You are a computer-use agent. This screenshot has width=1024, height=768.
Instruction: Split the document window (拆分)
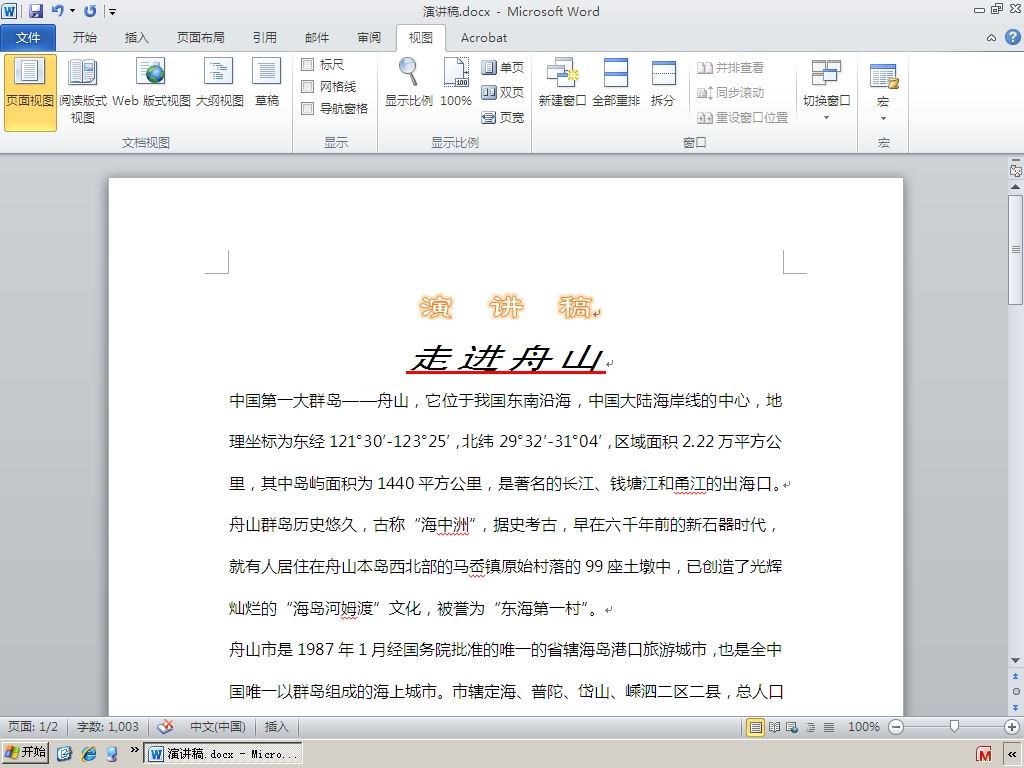[x=663, y=82]
